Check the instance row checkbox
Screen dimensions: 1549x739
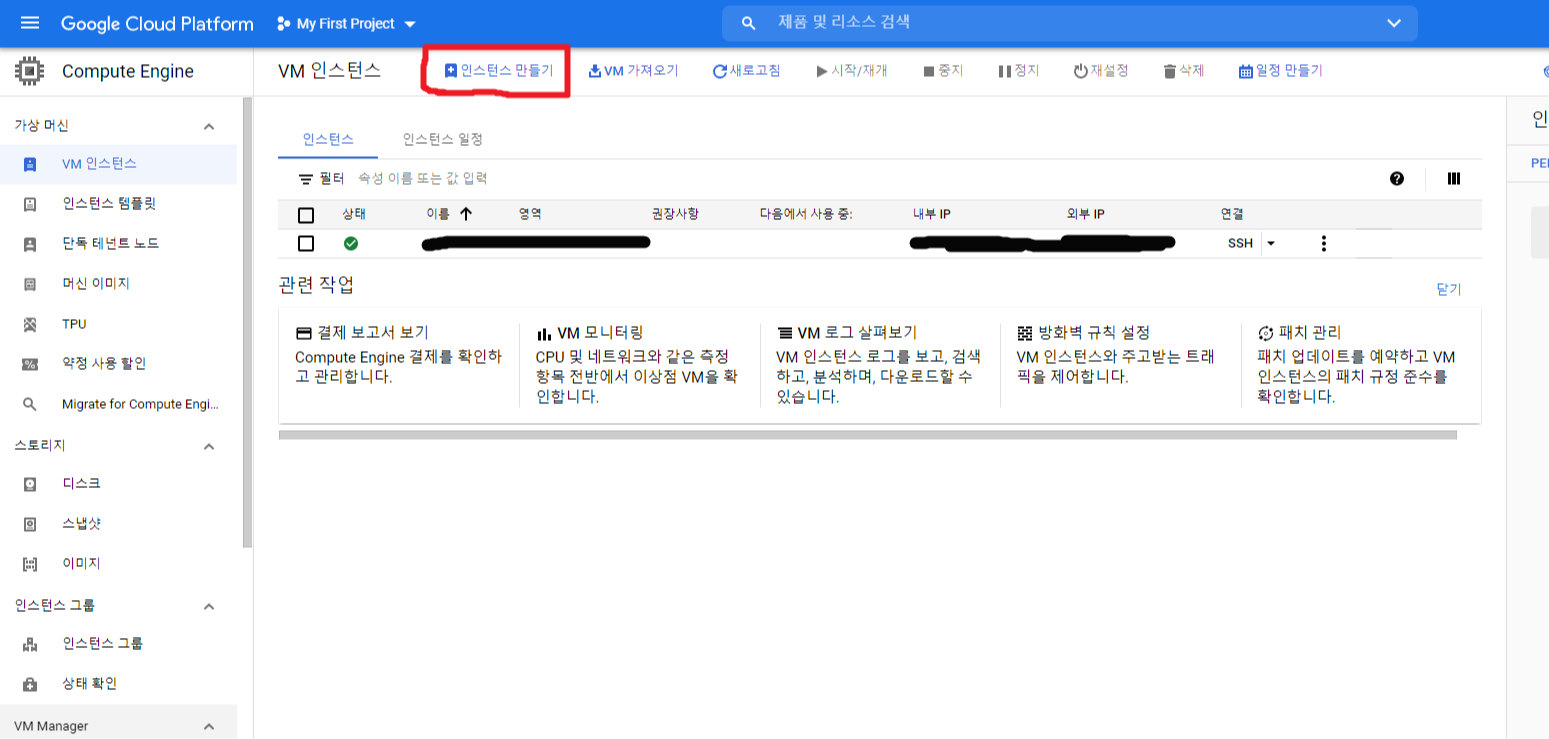click(x=306, y=243)
